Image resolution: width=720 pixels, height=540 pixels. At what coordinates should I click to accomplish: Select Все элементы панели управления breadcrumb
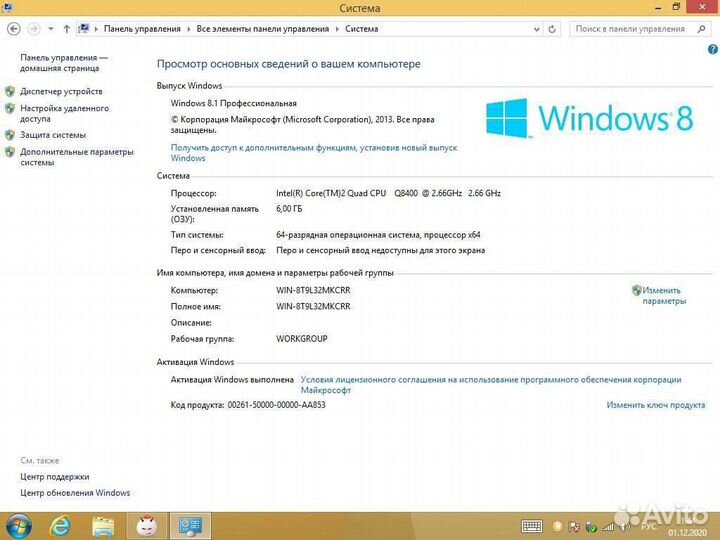tap(262, 29)
